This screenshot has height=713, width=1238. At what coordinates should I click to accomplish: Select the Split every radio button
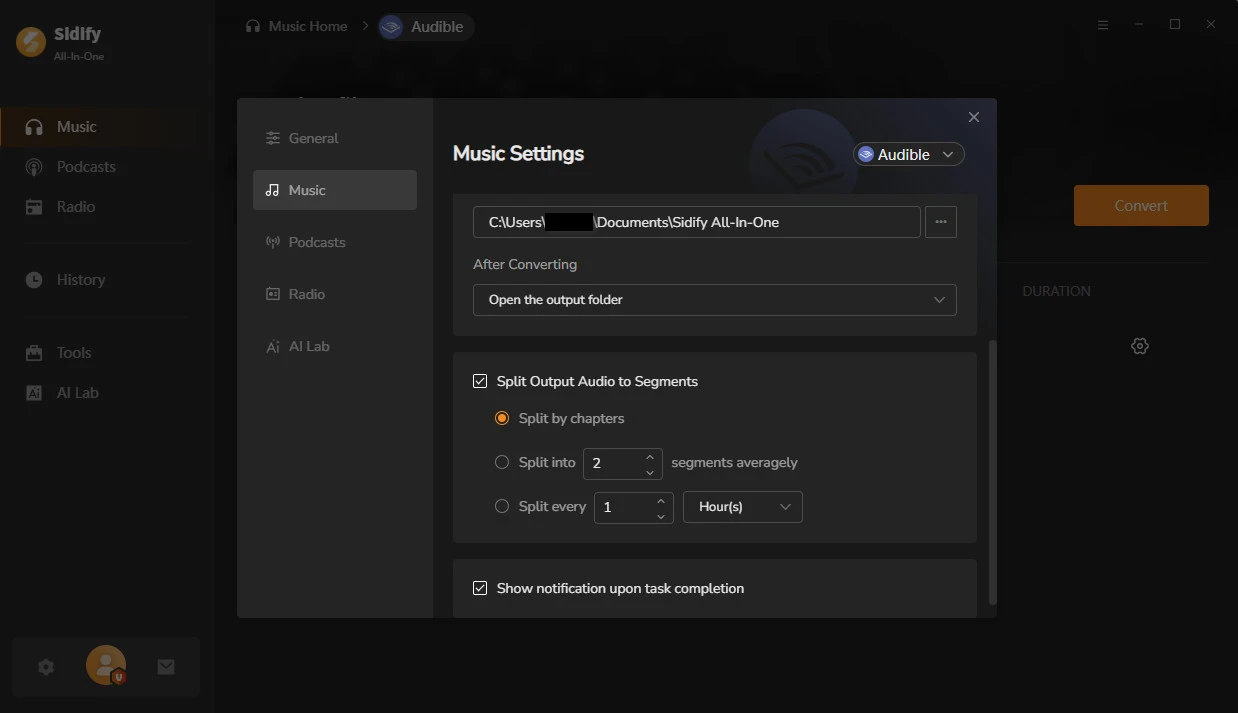(x=502, y=506)
